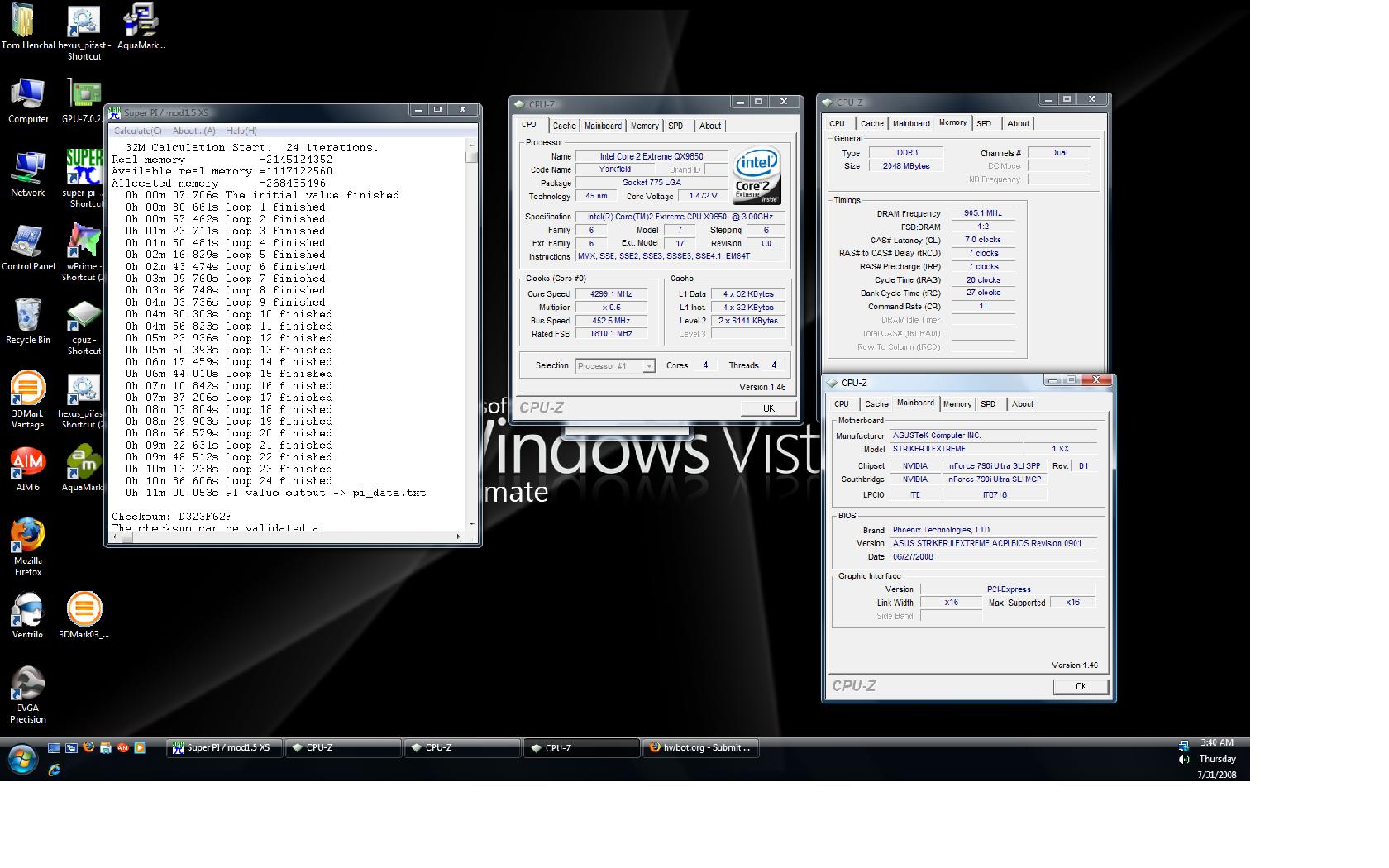
Task: Click the Super PI vertical scrollbar up arrow
Action: click(x=471, y=145)
